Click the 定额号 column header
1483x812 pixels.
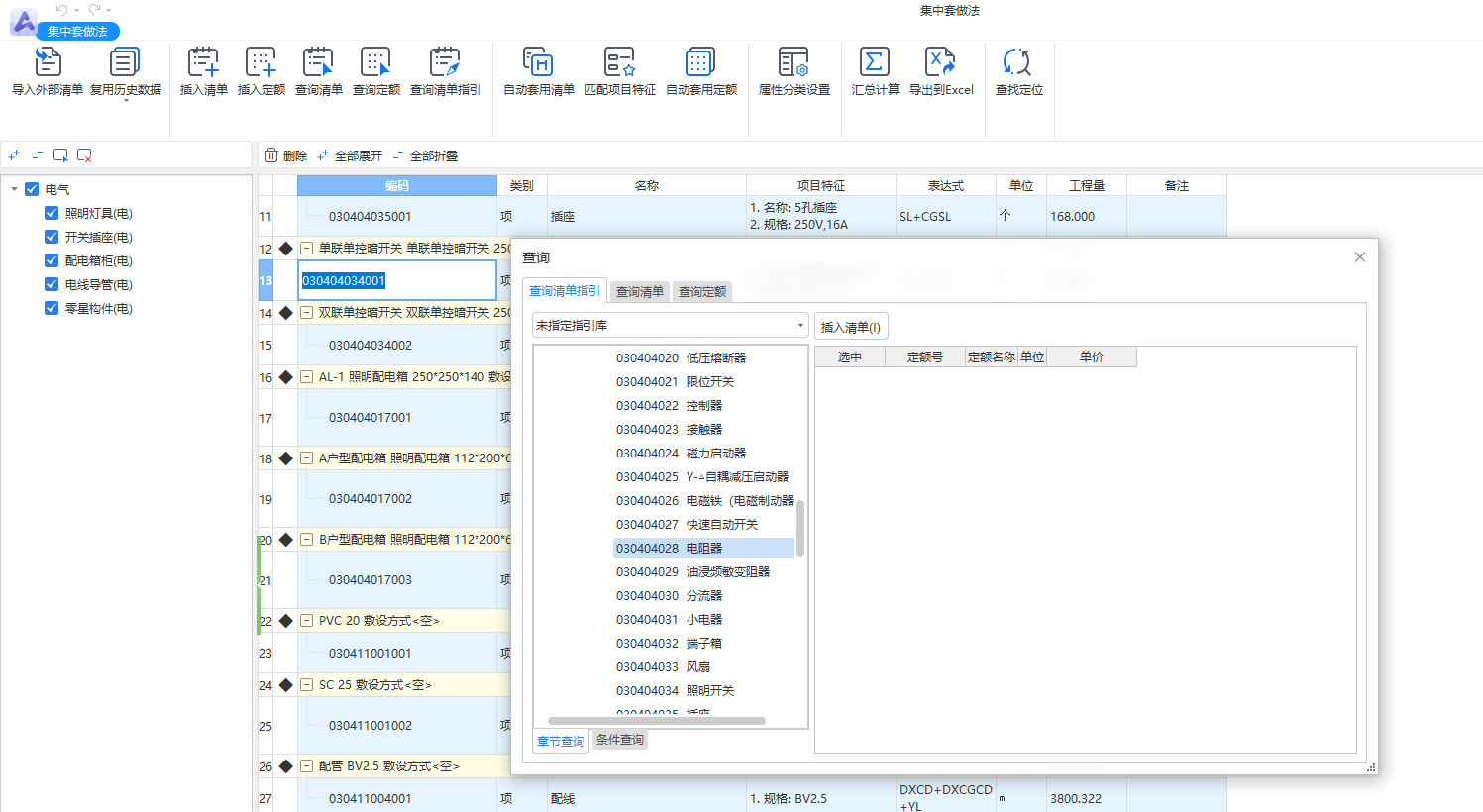click(925, 356)
